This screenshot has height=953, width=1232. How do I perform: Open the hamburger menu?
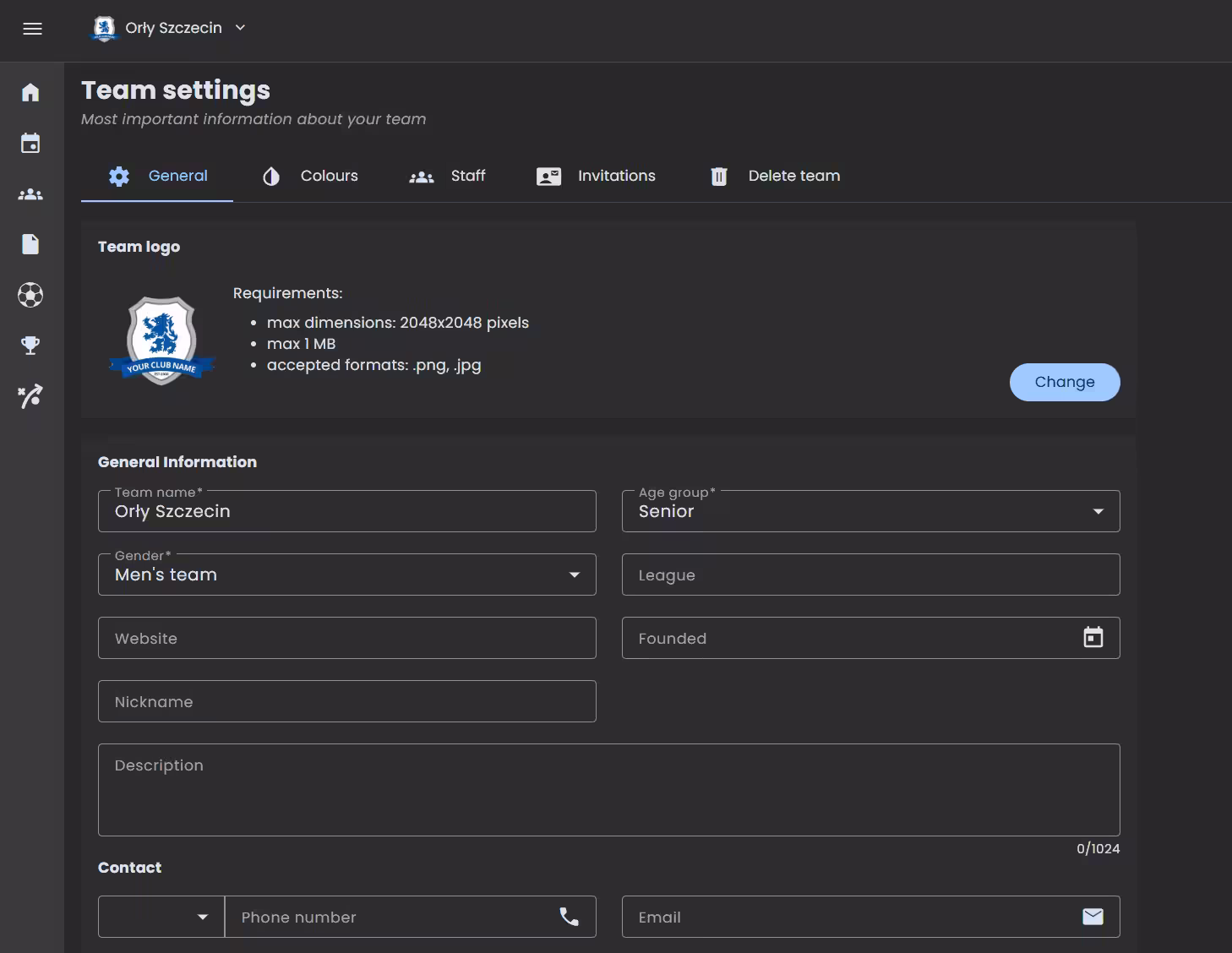(x=32, y=29)
